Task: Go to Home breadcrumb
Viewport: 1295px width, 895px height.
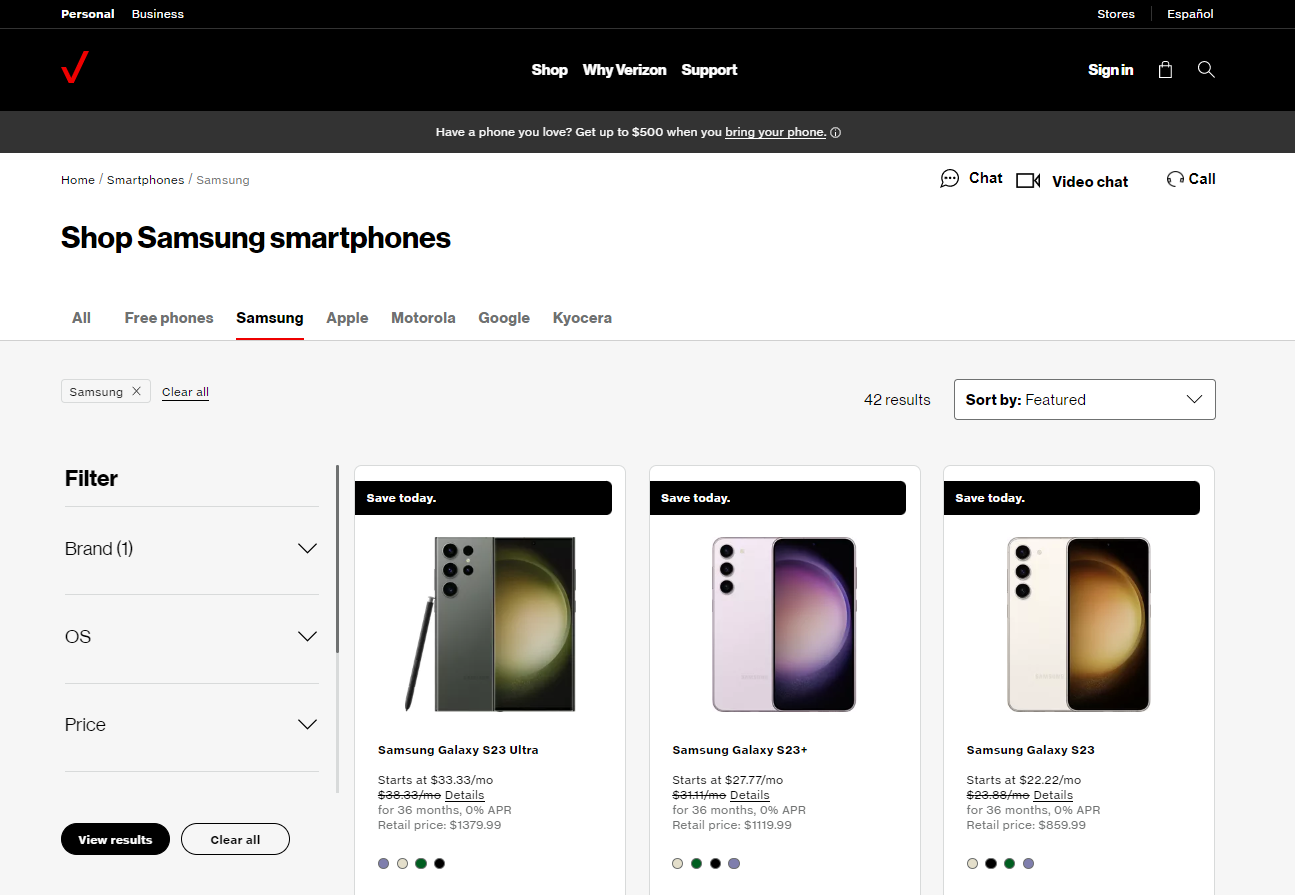Action: (x=78, y=180)
